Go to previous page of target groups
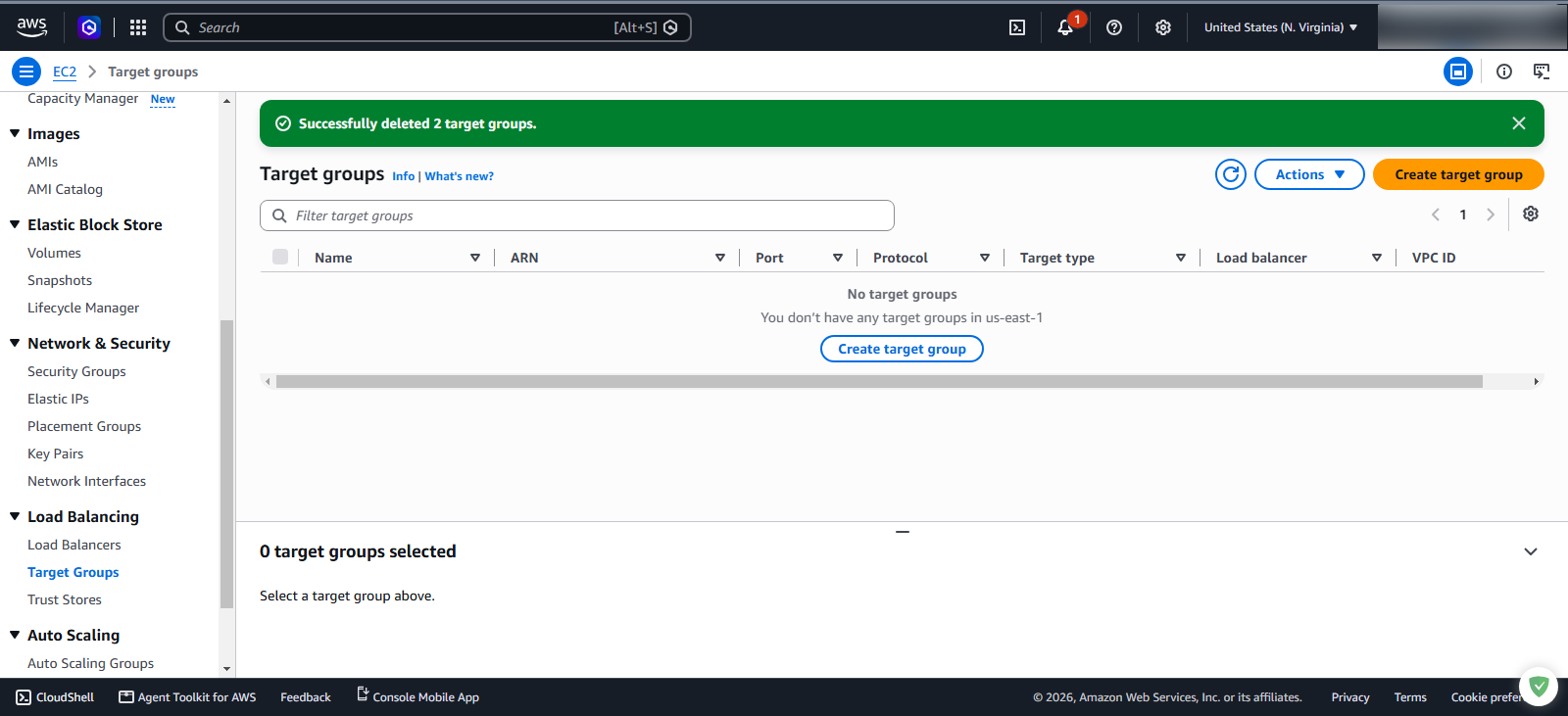1568x716 pixels. coord(1436,215)
